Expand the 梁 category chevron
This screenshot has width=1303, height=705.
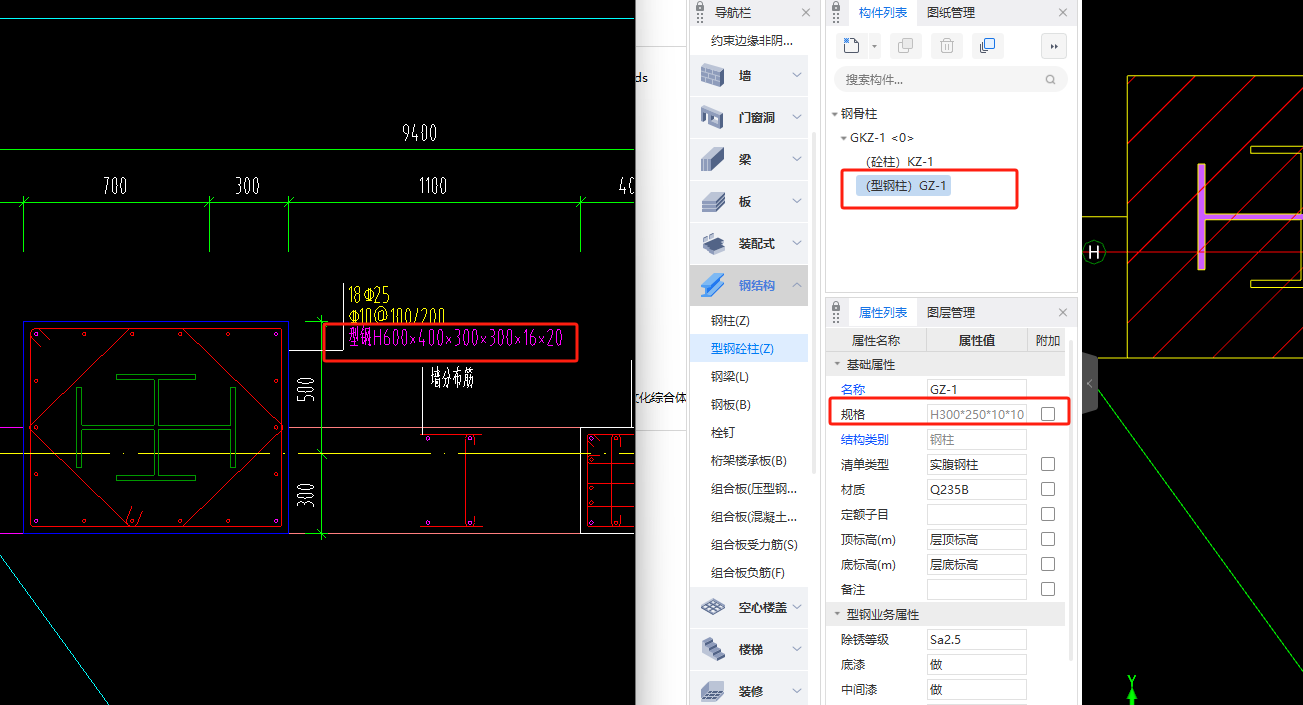click(797, 159)
